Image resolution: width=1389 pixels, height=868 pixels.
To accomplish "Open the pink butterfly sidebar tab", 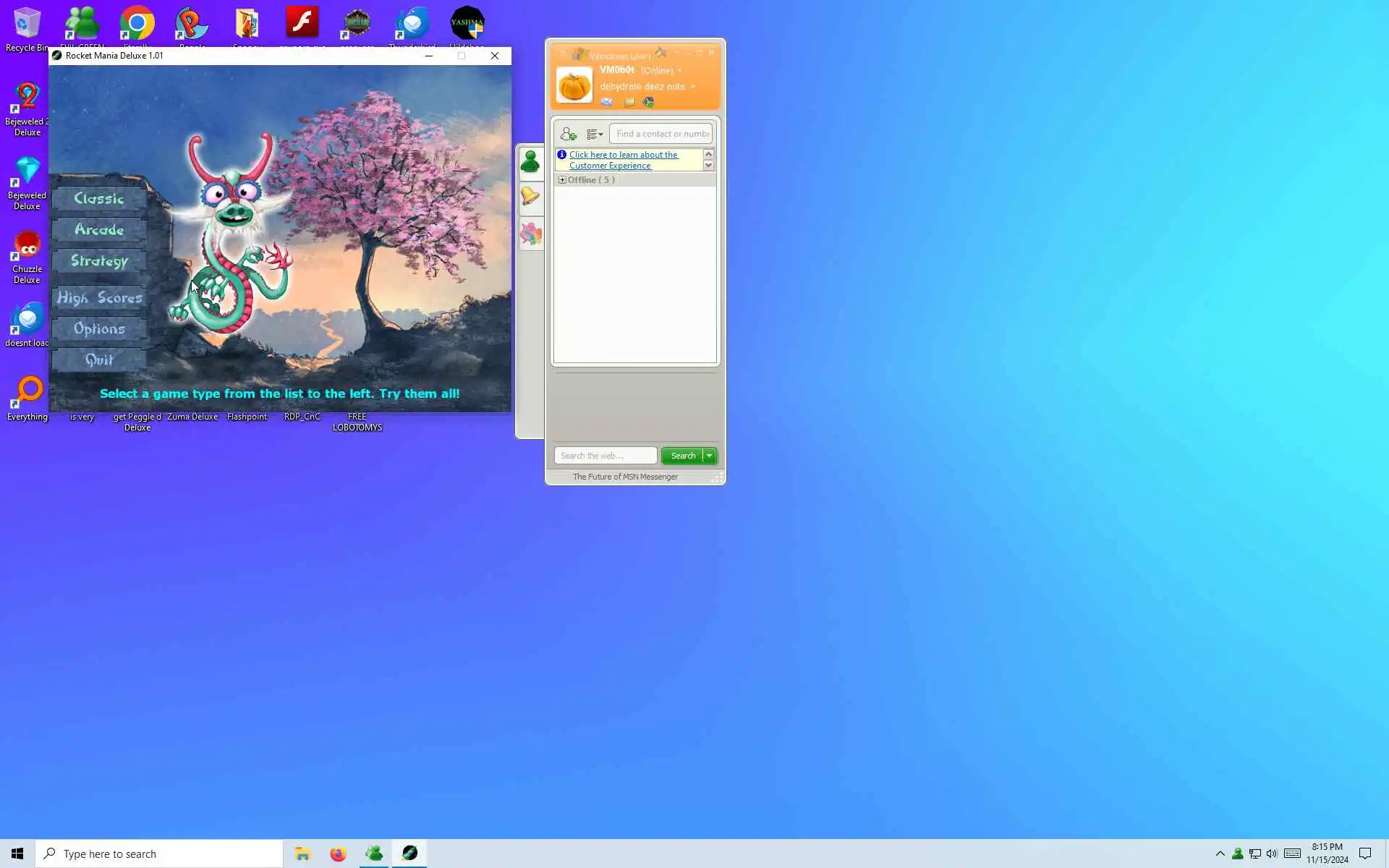I will click(x=530, y=234).
